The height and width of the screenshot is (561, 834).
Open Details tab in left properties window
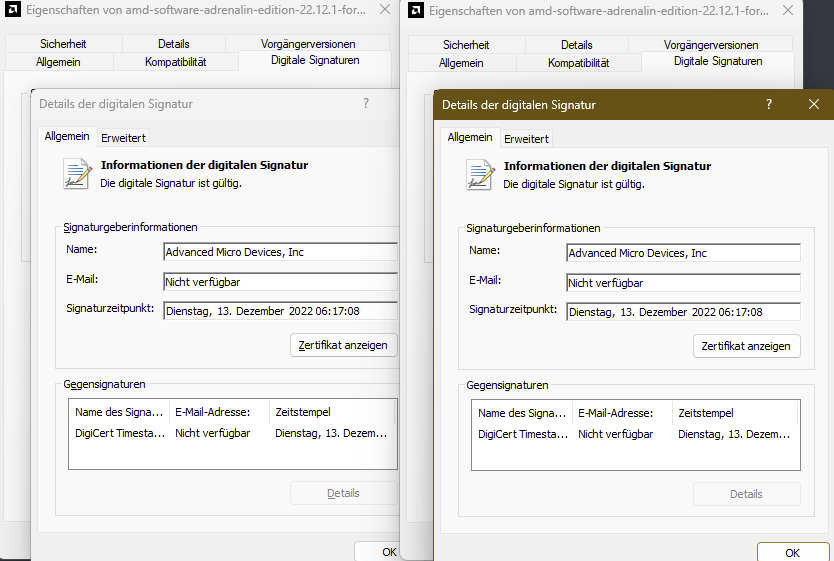173,44
